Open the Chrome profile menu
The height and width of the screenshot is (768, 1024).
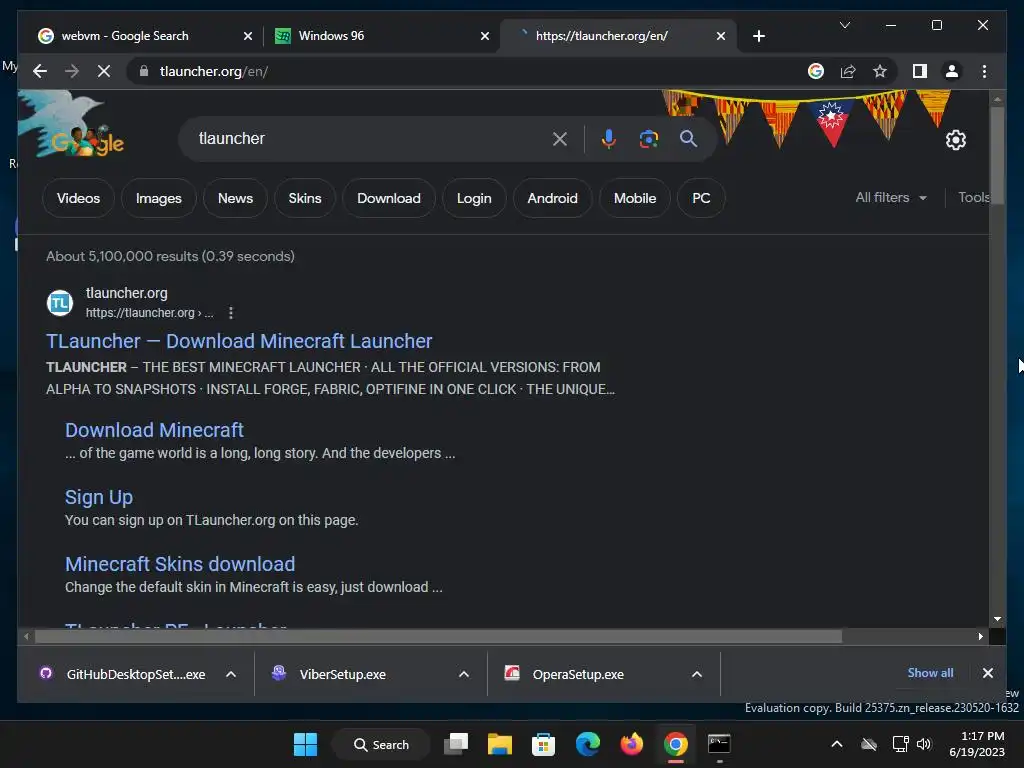click(952, 71)
